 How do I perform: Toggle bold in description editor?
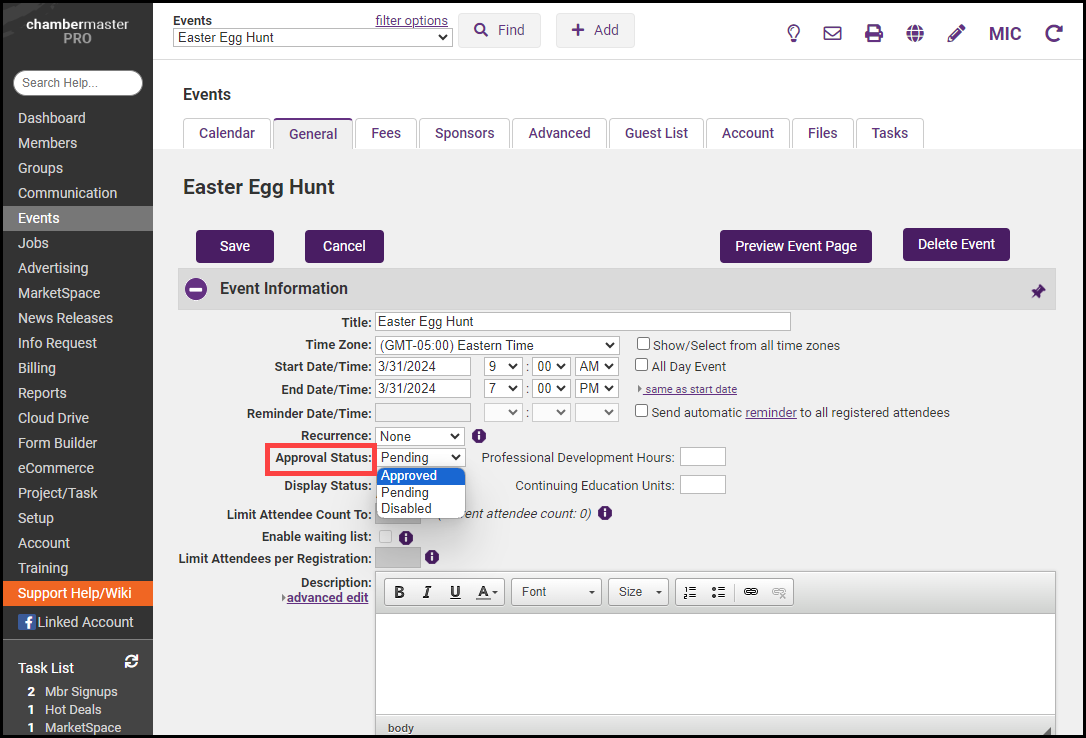tap(399, 592)
